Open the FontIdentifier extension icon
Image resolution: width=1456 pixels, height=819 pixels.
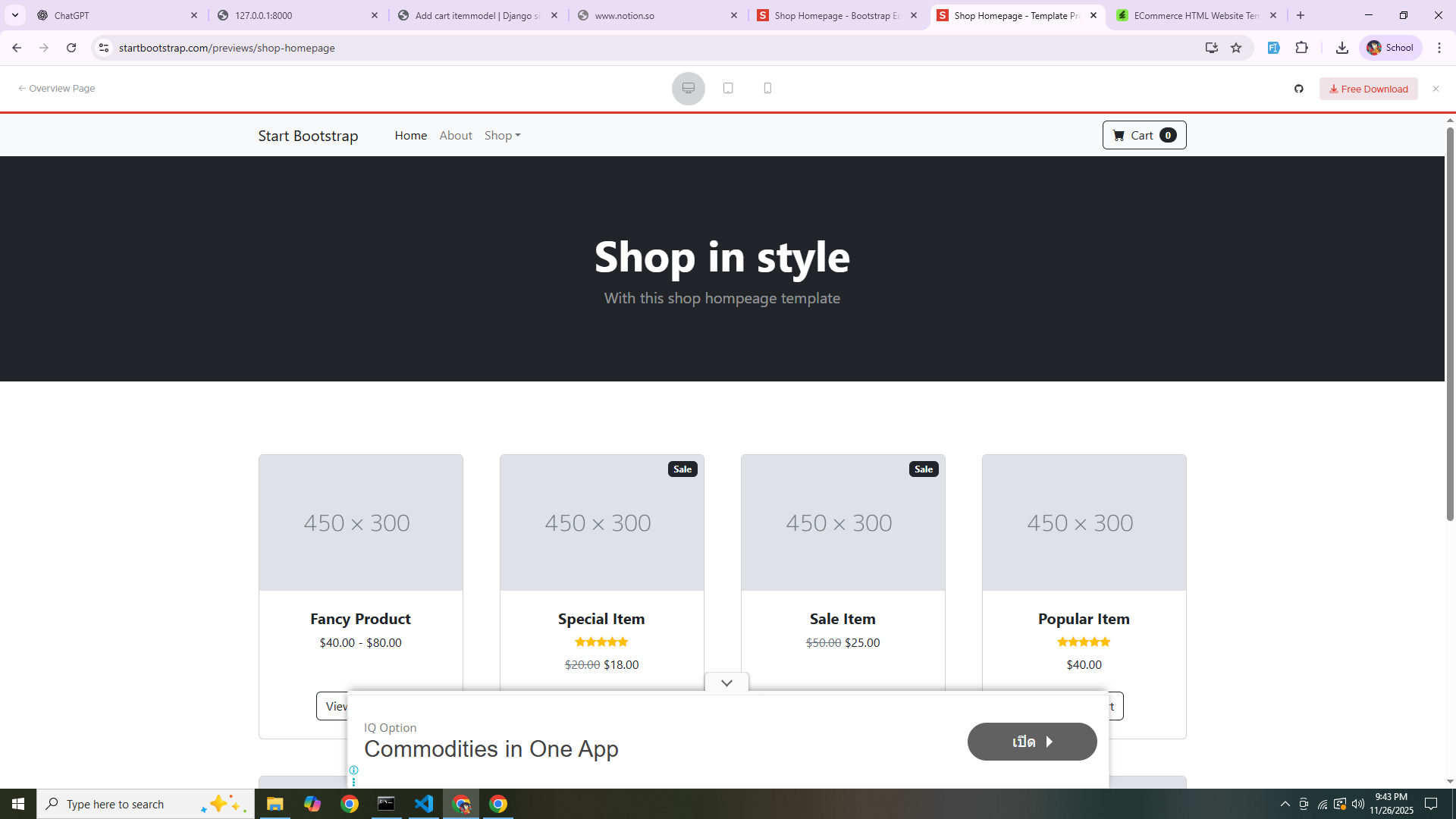pos(1273,47)
